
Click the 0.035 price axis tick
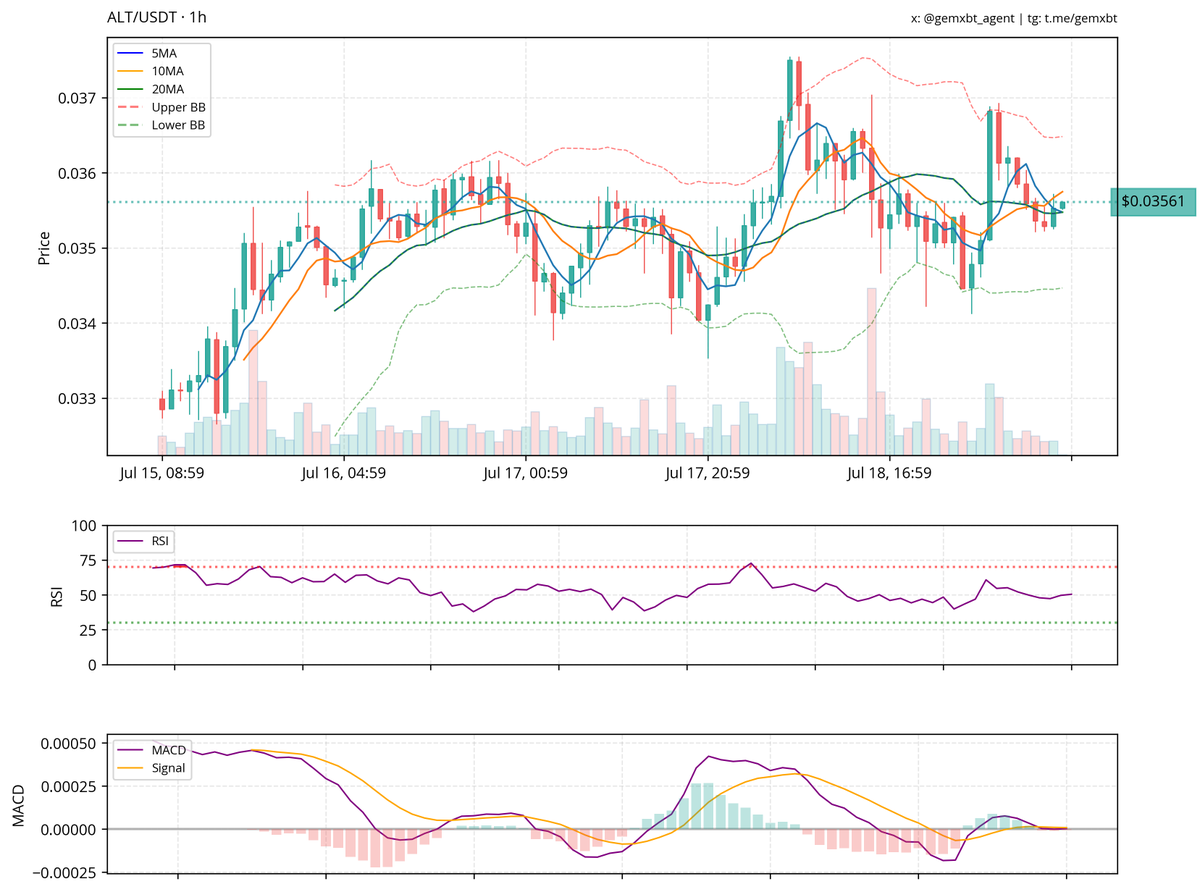75,248
